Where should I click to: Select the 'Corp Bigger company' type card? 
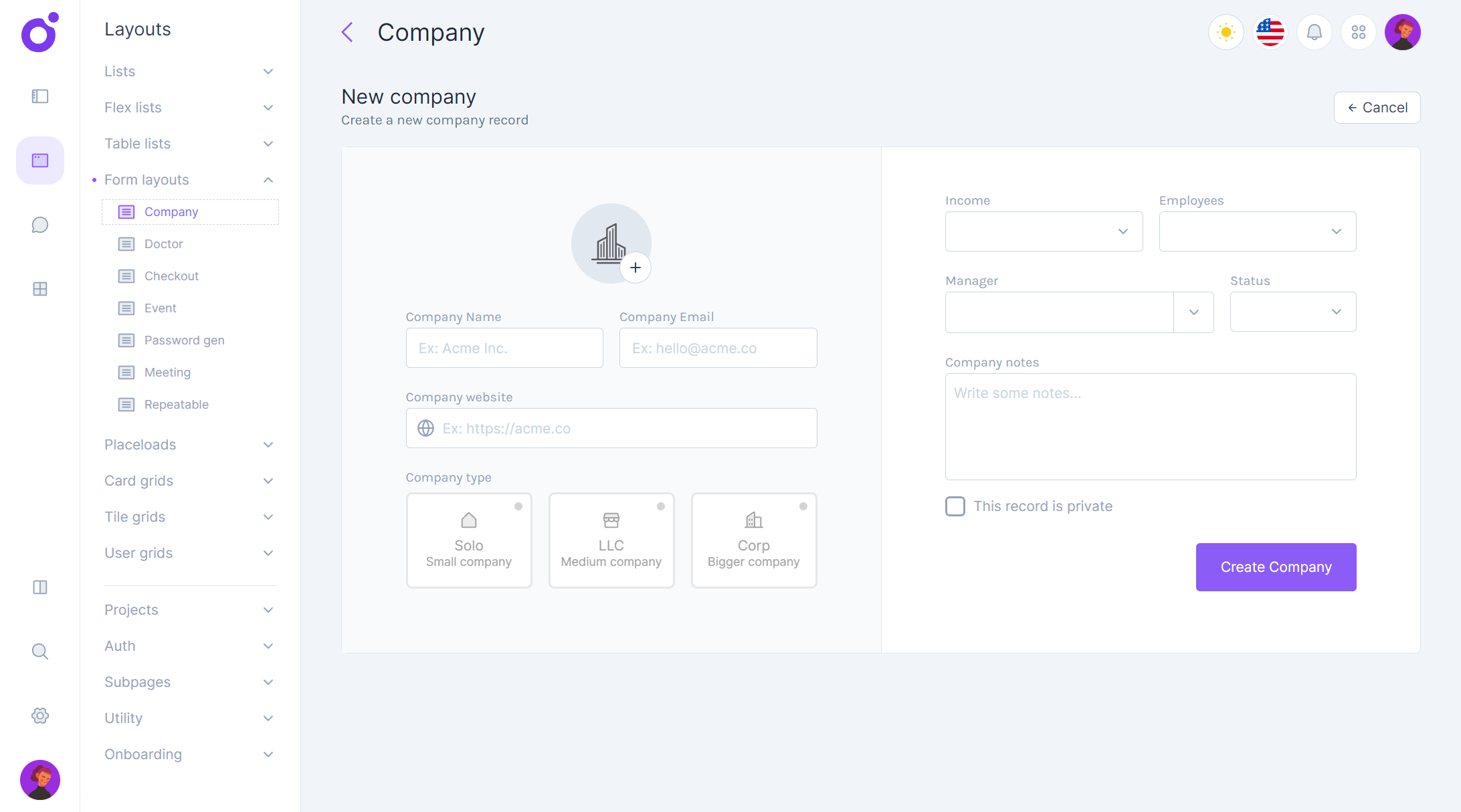753,540
